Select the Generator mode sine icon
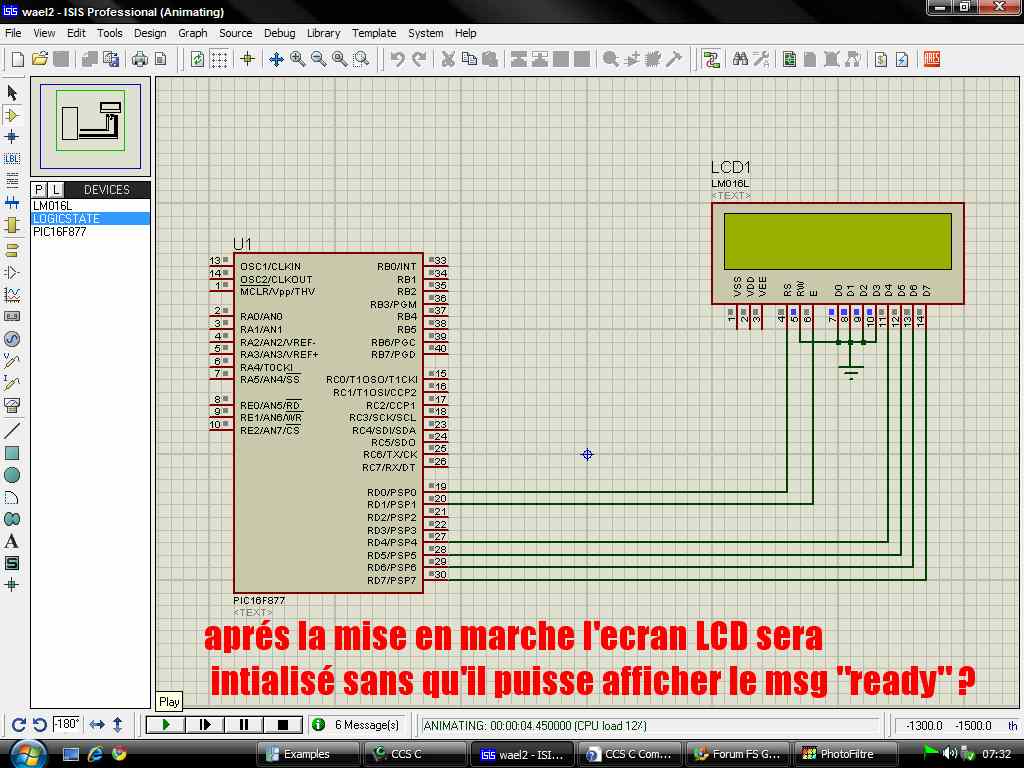Screen dimensions: 1024x768 (x=12, y=339)
